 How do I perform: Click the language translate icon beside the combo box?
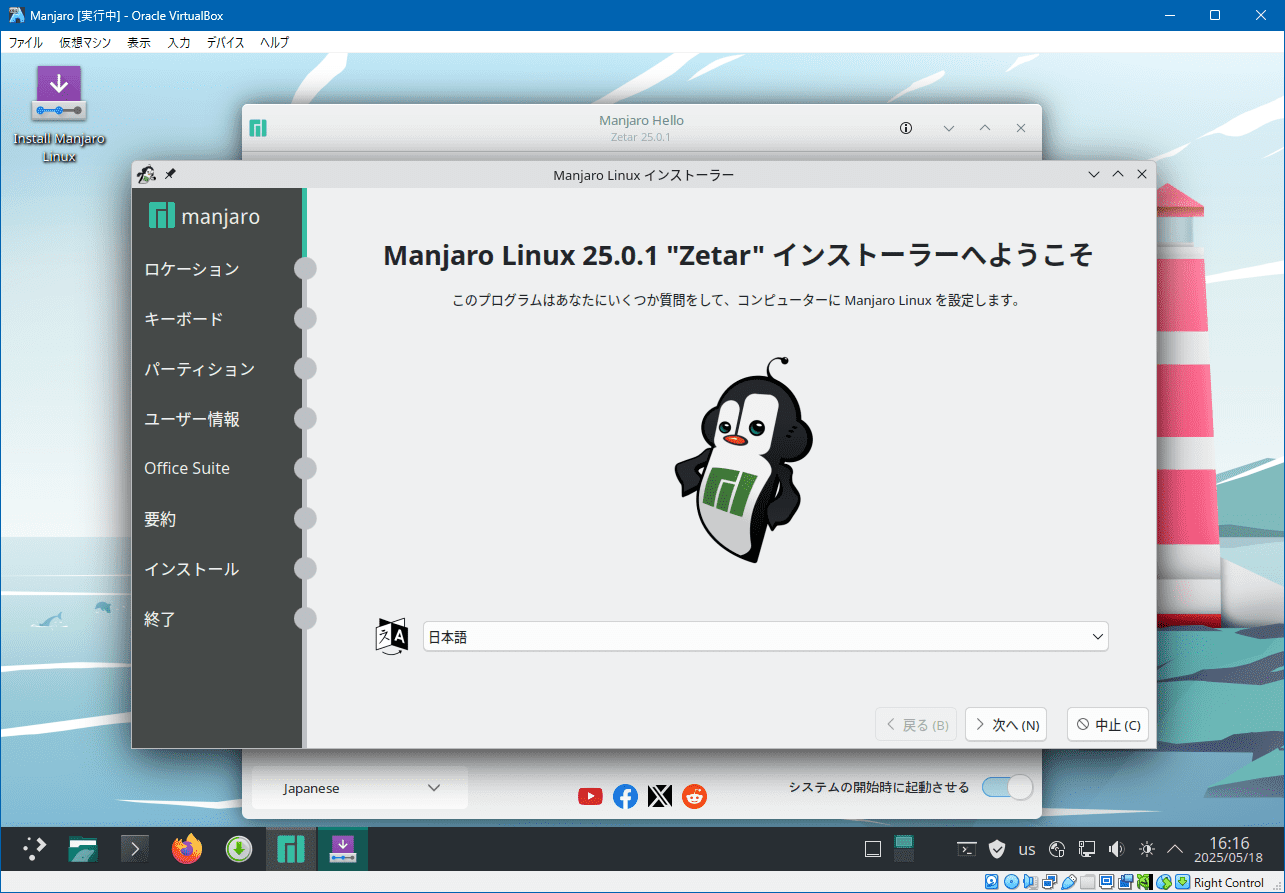point(392,636)
